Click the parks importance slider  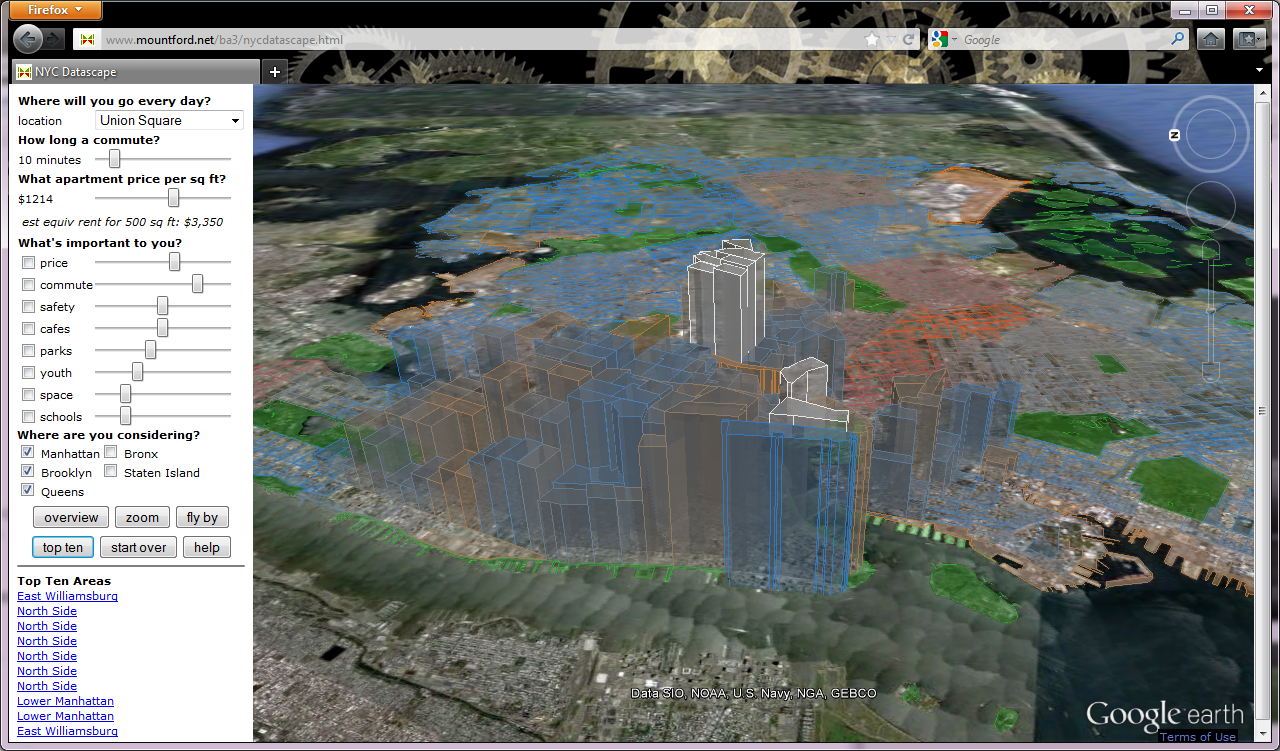pyautogui.click(x=150, y=350)
